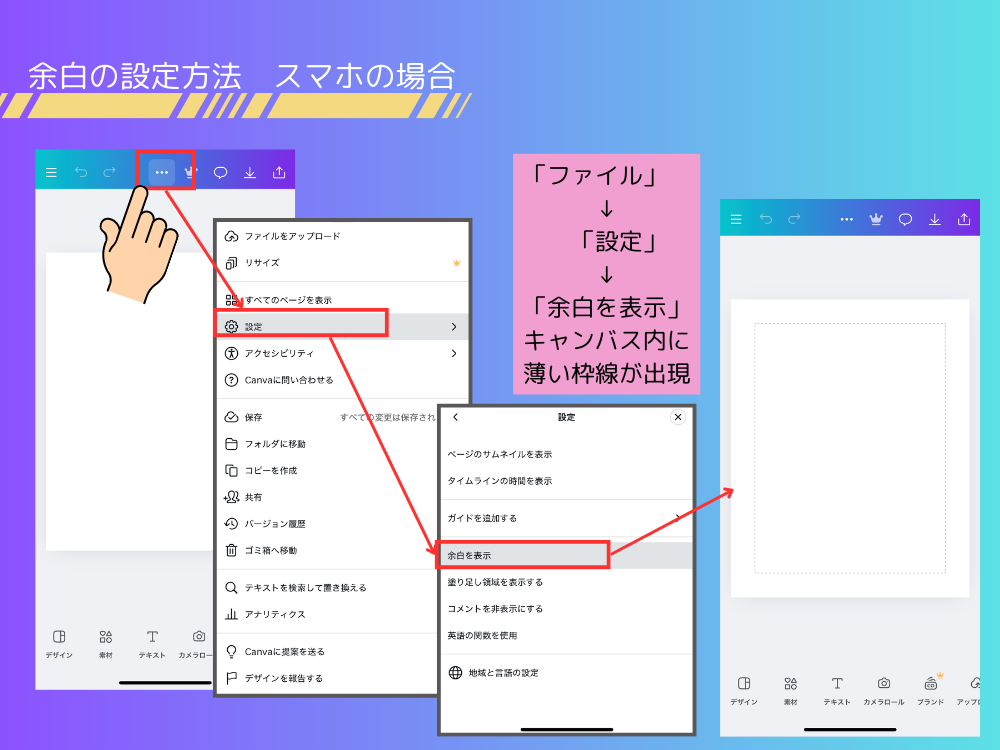Go back using the settings panel chevron

point(455,417)
